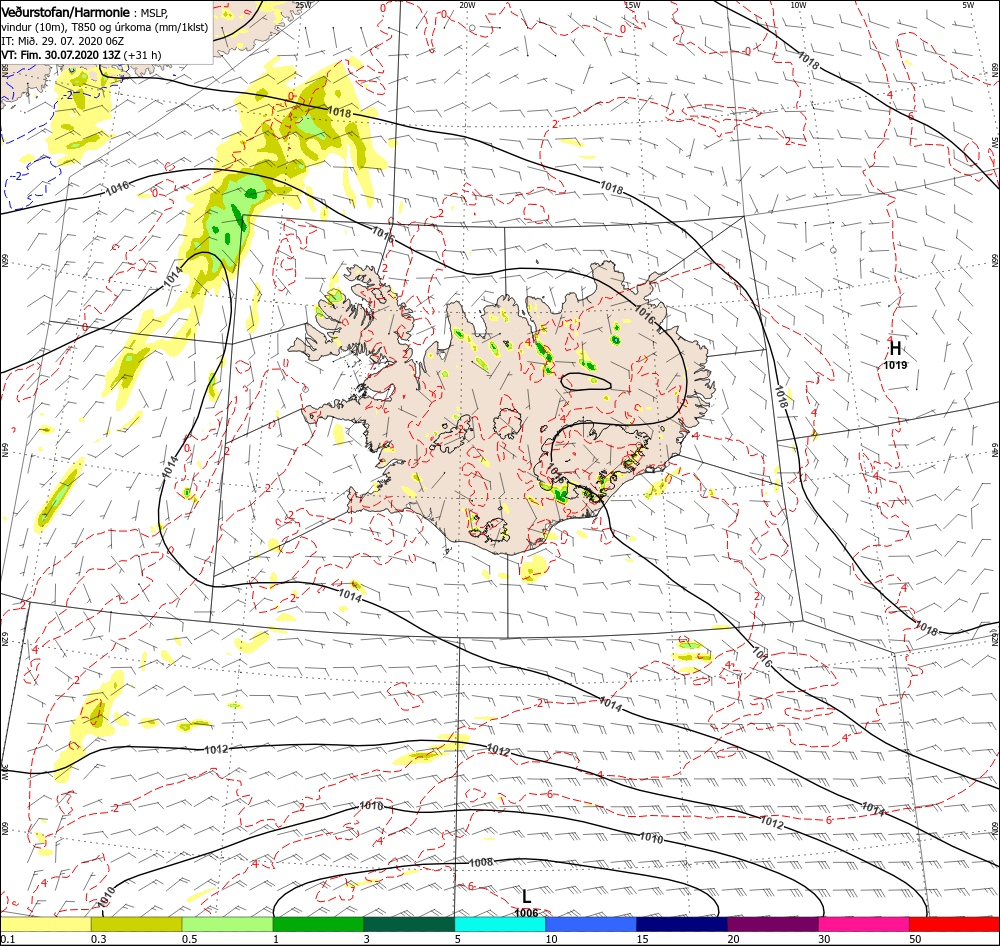Screen dimensions: 1000x946
Task: Click the light green 0.5 legend swatch
Action: click(227, 924)
